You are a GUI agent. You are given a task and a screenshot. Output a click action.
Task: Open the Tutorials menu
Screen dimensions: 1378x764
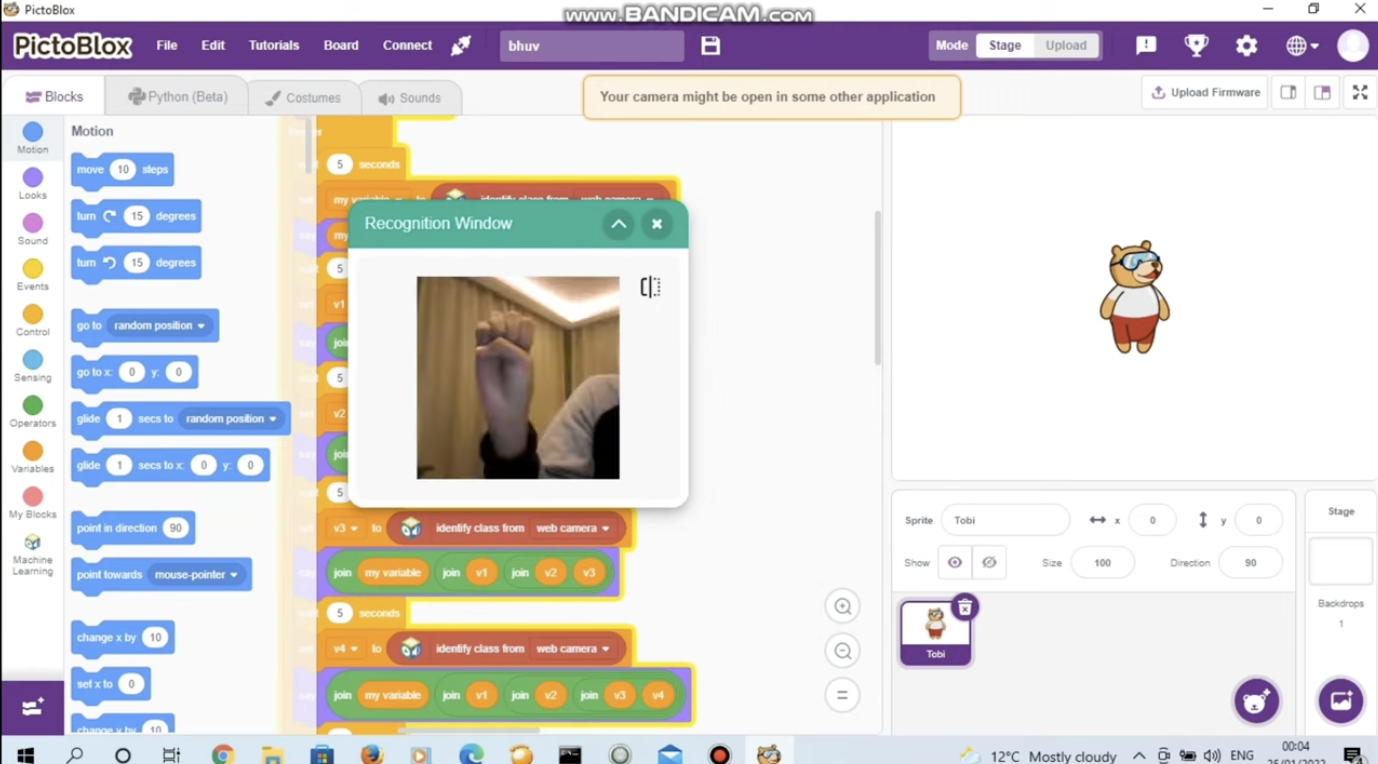[273, 45]
